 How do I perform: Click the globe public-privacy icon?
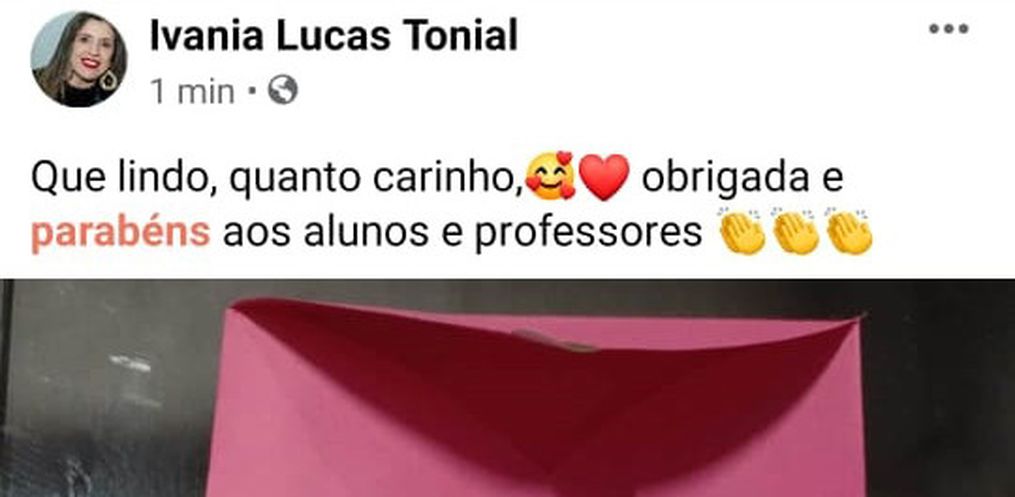tap(283, 90)
